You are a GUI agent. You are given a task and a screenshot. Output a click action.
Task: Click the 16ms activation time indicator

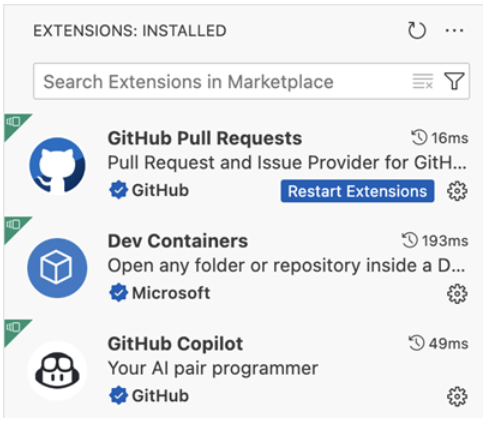click(440, 138)
